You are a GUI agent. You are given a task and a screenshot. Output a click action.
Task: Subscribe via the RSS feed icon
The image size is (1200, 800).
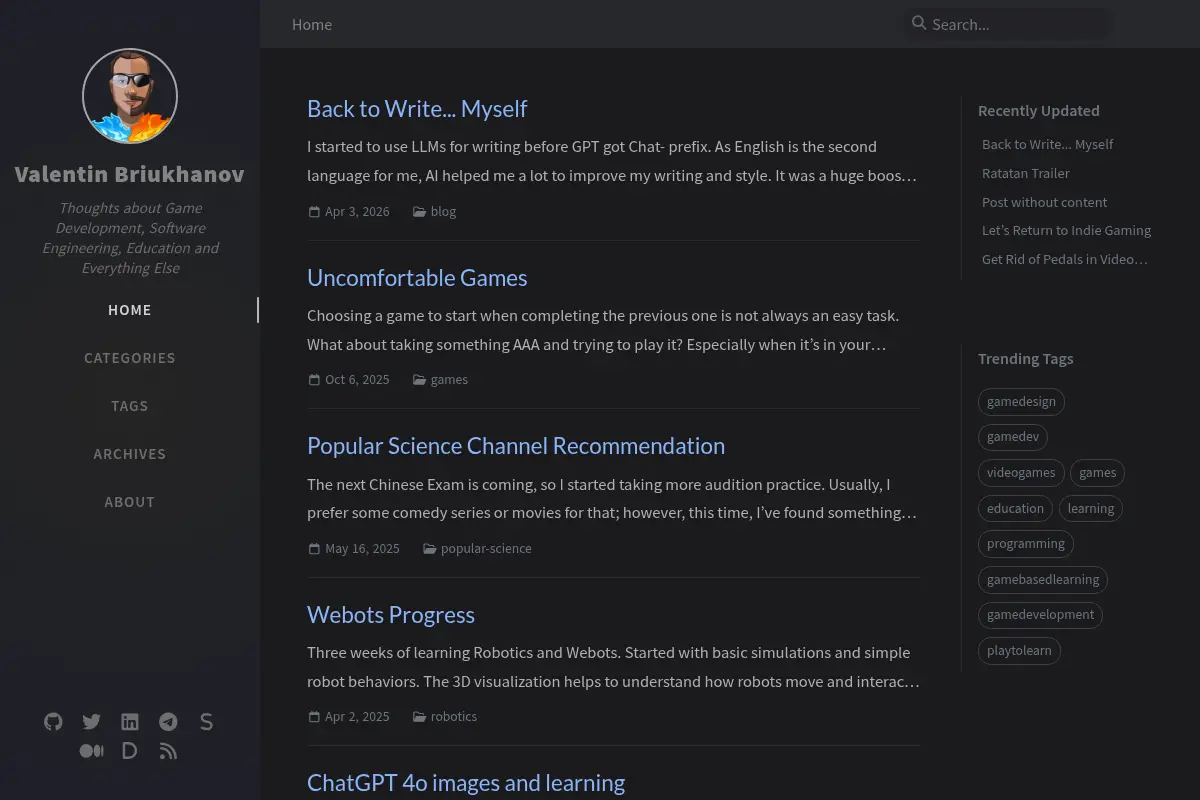(168, 750)
